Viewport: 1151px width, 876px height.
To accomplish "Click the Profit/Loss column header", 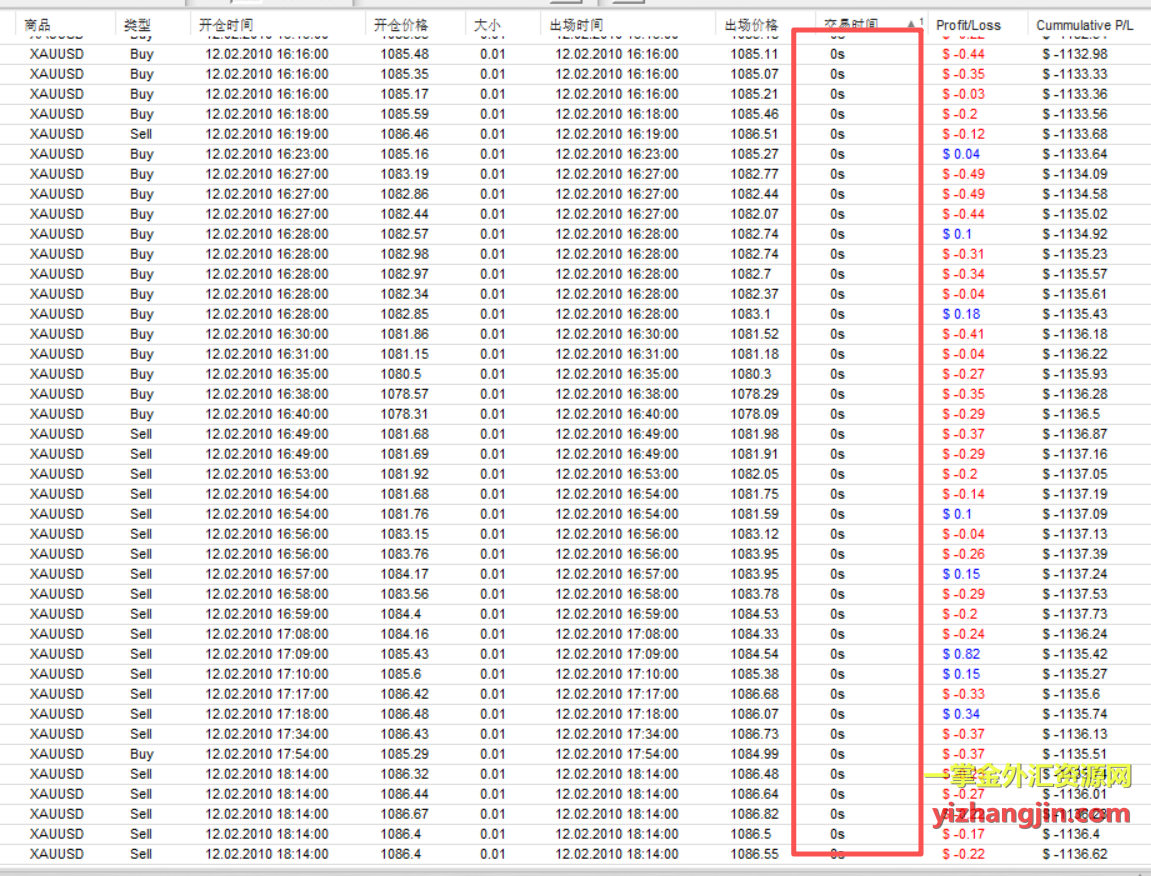I will click(967, 25).
